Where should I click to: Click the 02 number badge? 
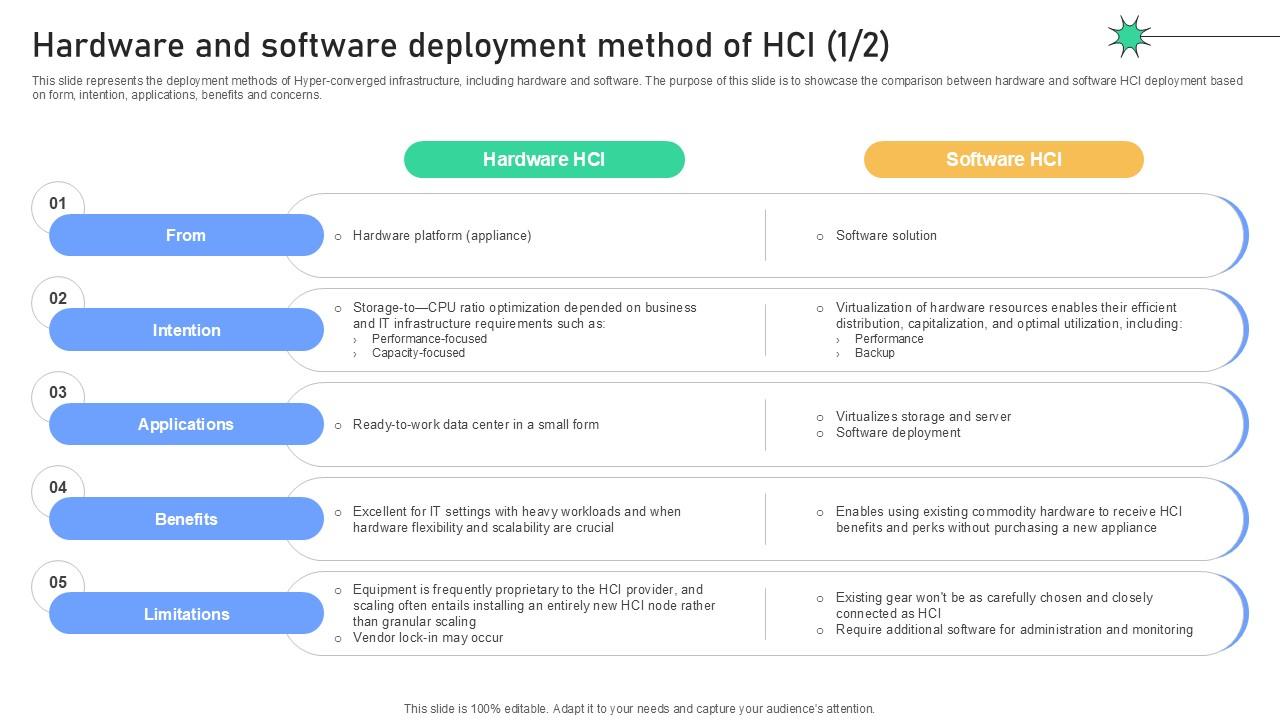pyautogui.click(x=58, y=298)
